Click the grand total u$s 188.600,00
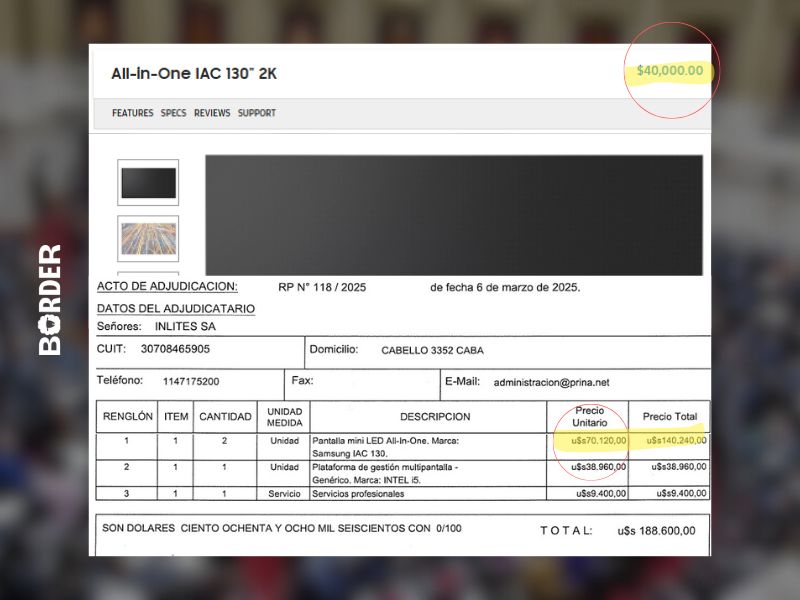 [x=656, y=531]
